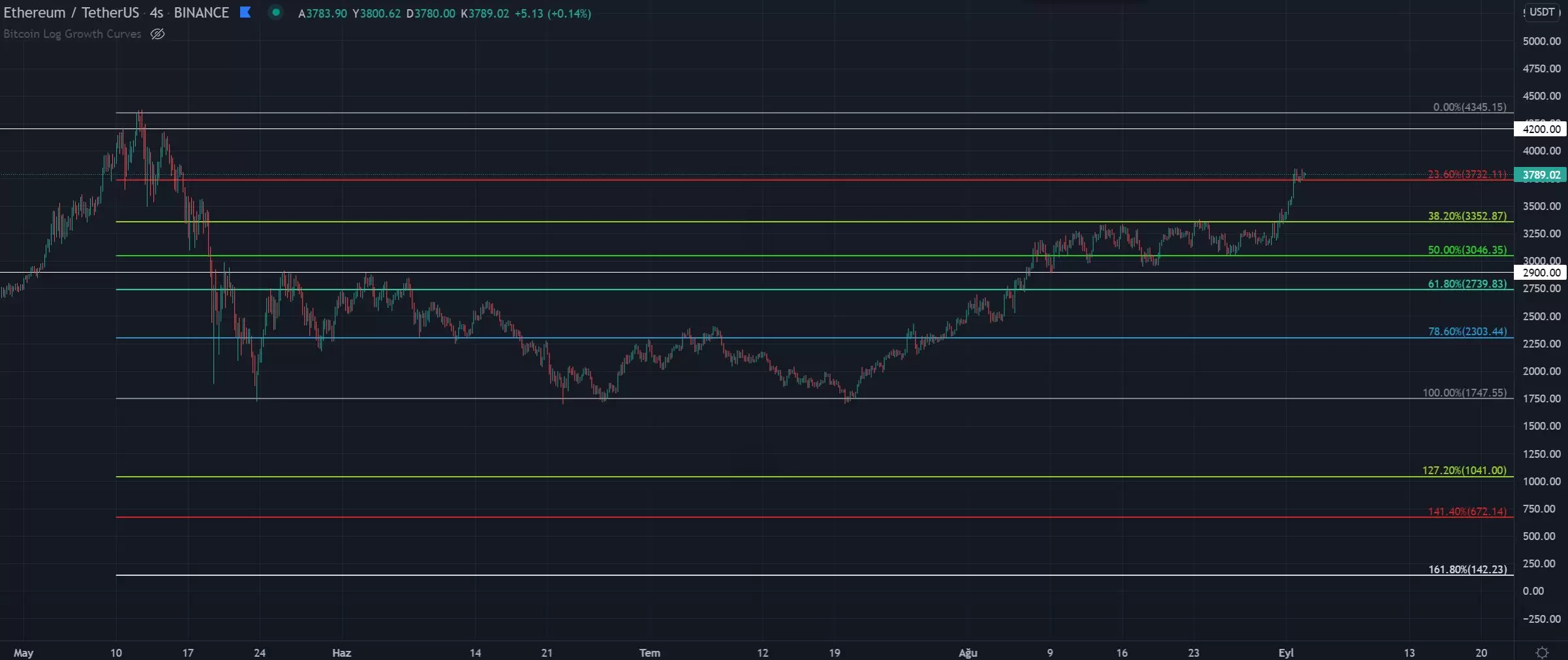Open the USDT currency dropdown
Screen dimensions: 1568x660
point(1542,12)
